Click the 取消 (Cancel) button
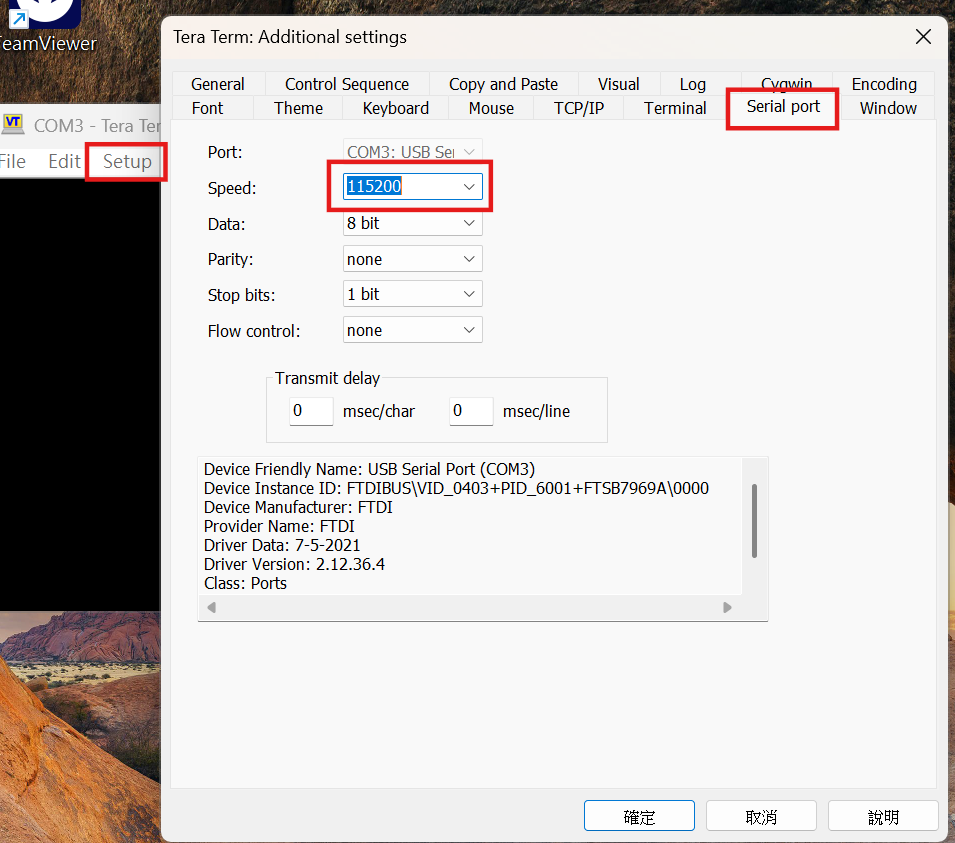 coord(761,816)
